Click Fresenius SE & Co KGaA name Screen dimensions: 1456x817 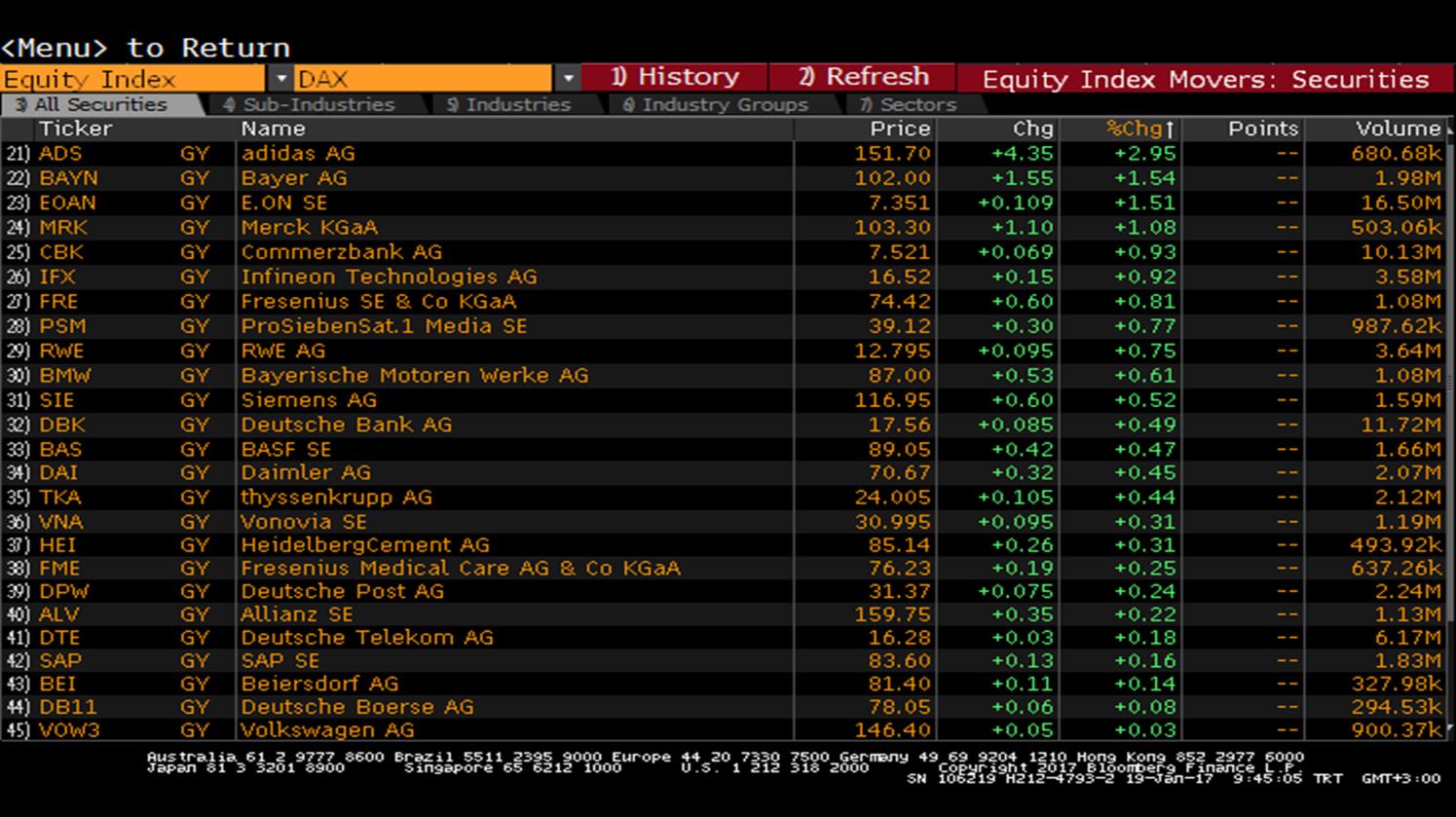coord(379,301)
